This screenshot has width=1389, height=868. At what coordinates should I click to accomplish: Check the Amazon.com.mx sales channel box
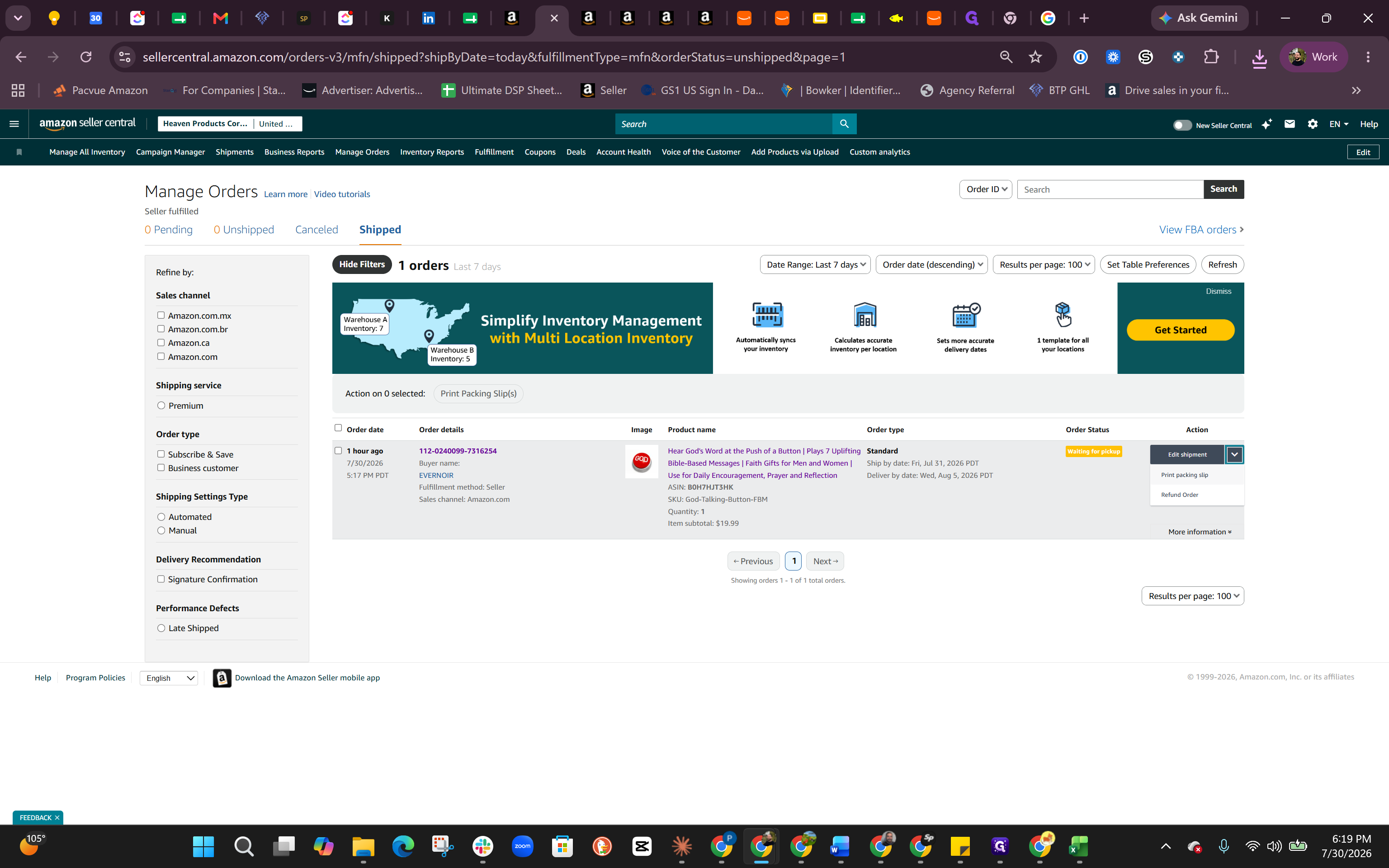(x=161, y=315)
